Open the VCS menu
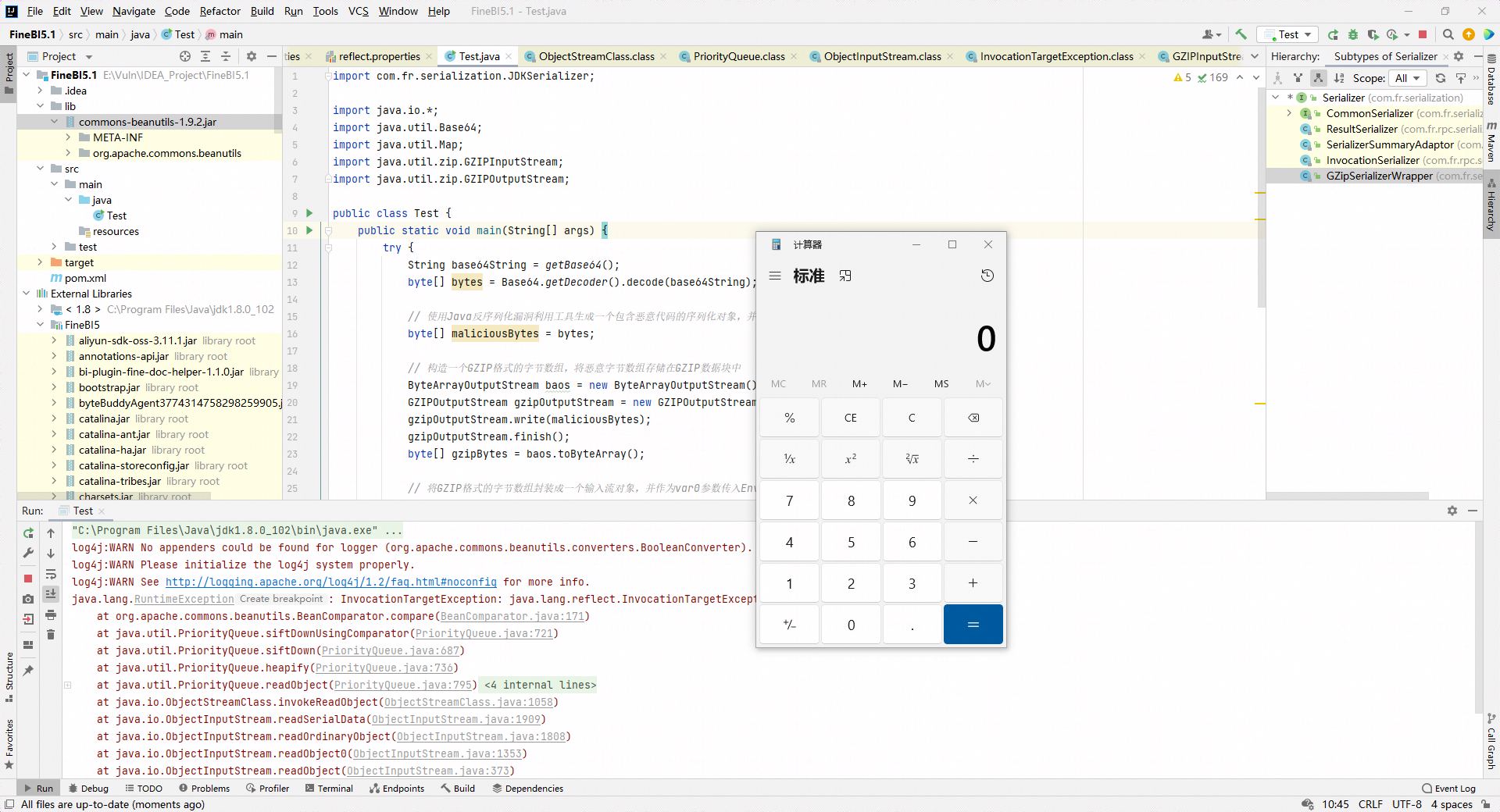 click(358, 11)
